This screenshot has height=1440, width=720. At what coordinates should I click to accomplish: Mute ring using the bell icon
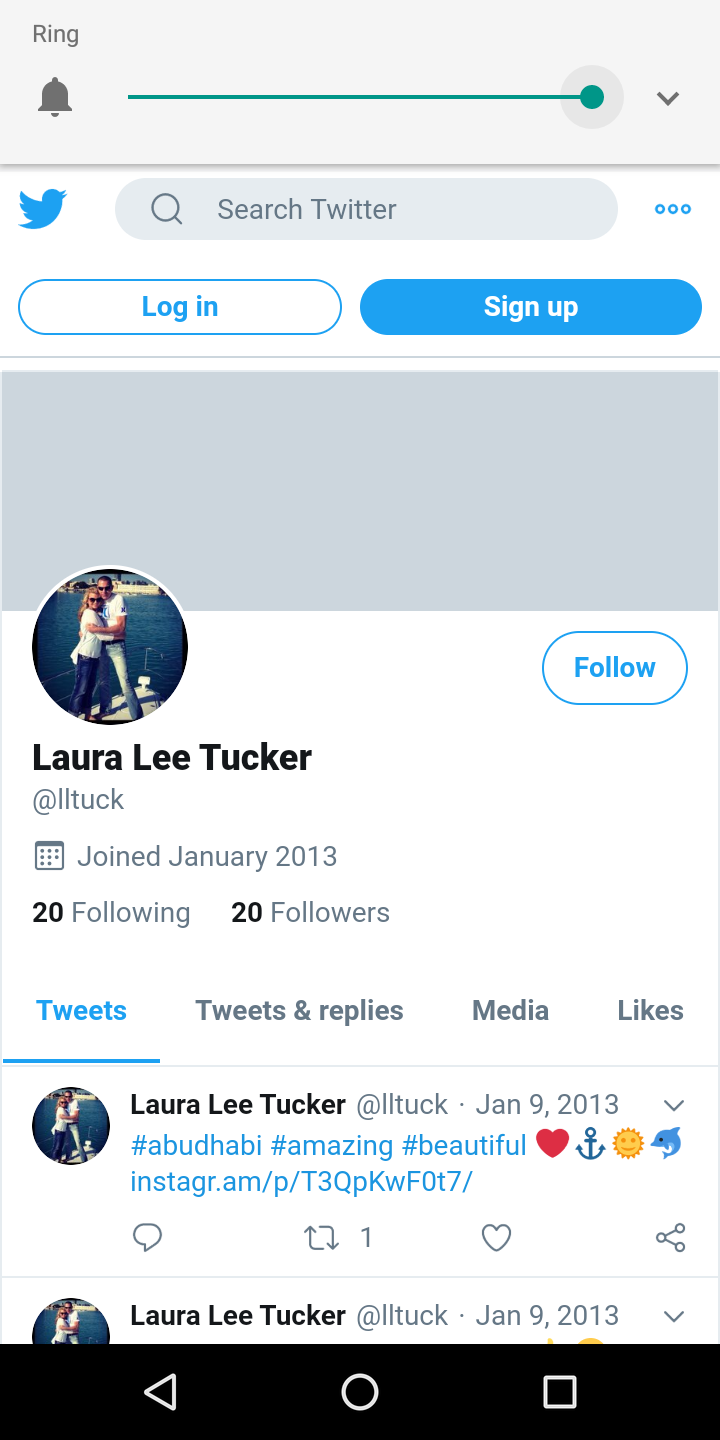point(55,97)
